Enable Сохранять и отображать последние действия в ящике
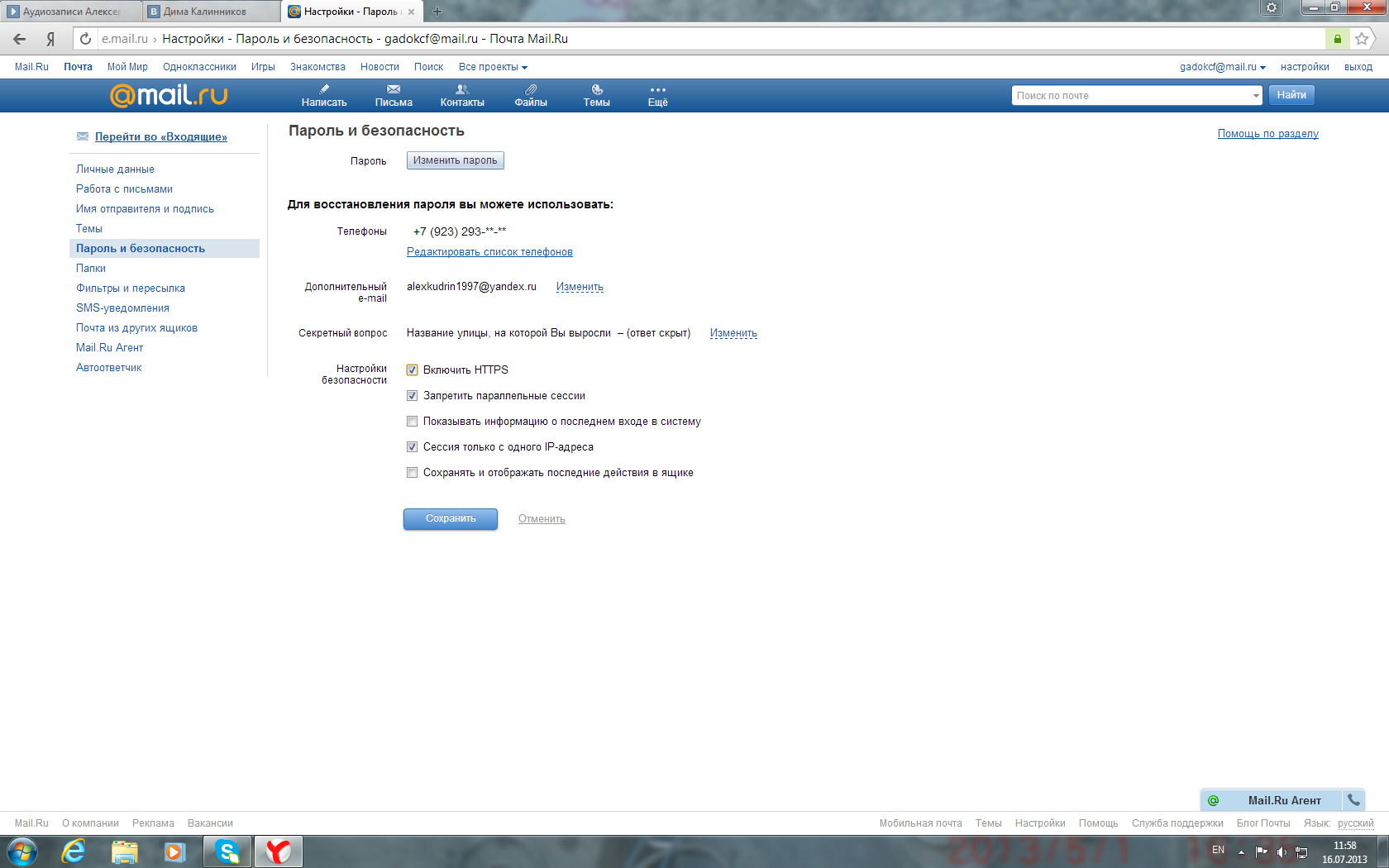 (x=412, y=472)
